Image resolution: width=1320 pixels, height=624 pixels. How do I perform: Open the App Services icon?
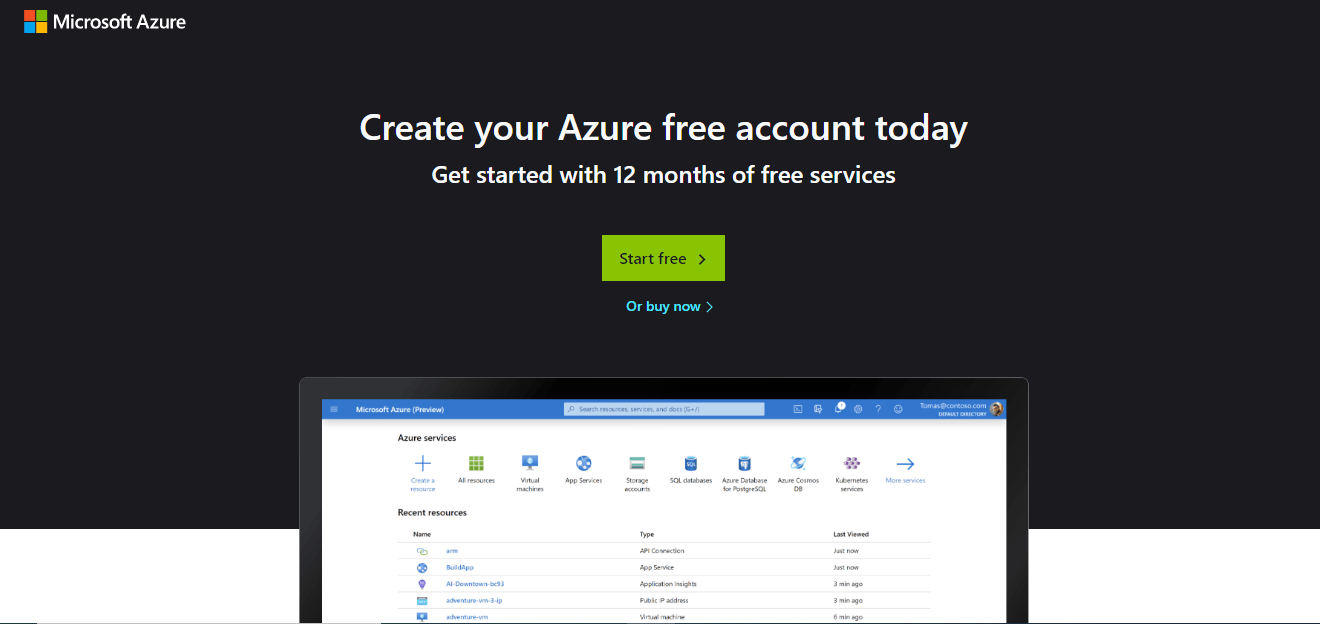pyautogui.click(x=584, y=463)
